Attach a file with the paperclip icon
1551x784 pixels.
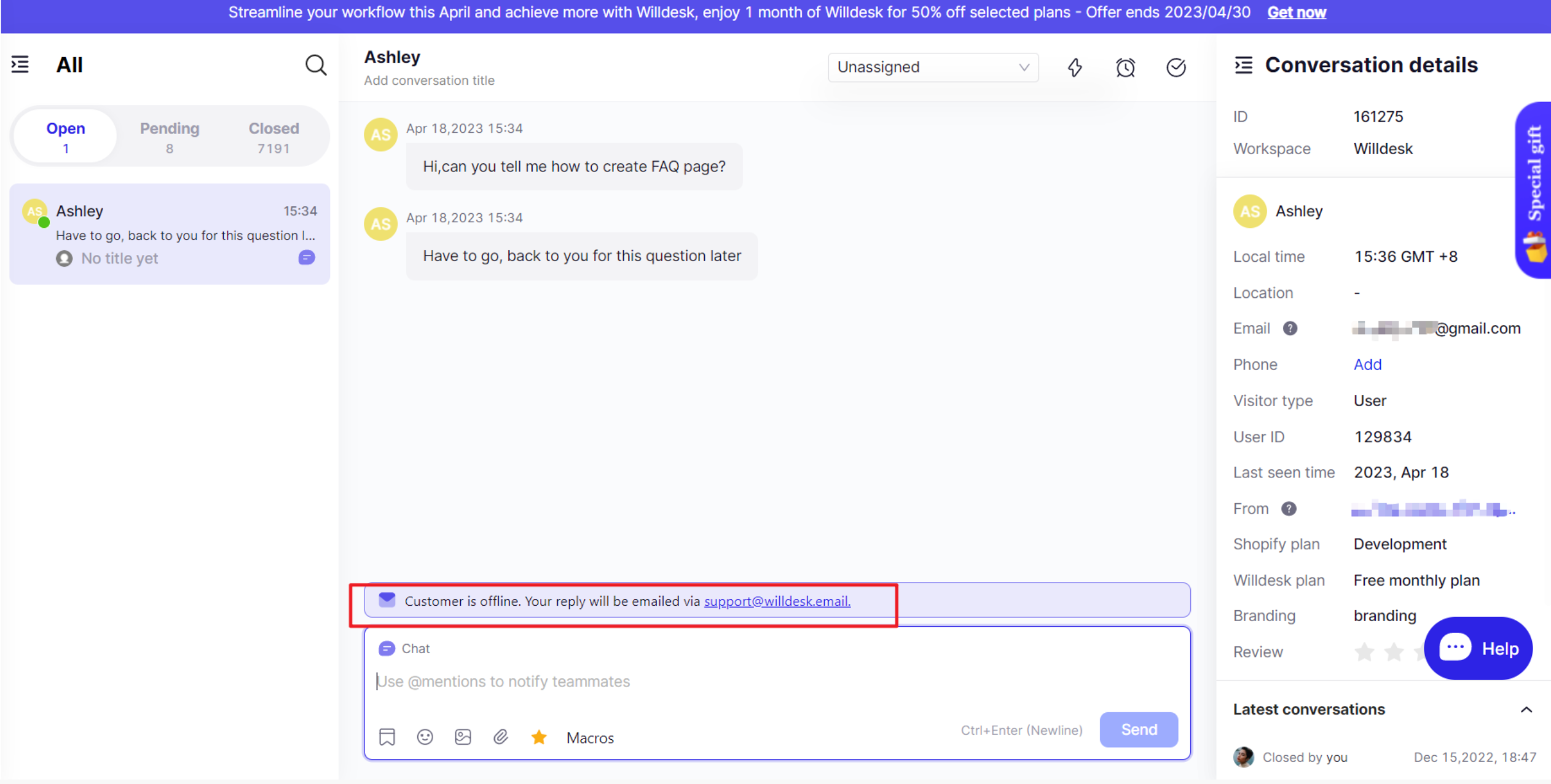(501, 737)
